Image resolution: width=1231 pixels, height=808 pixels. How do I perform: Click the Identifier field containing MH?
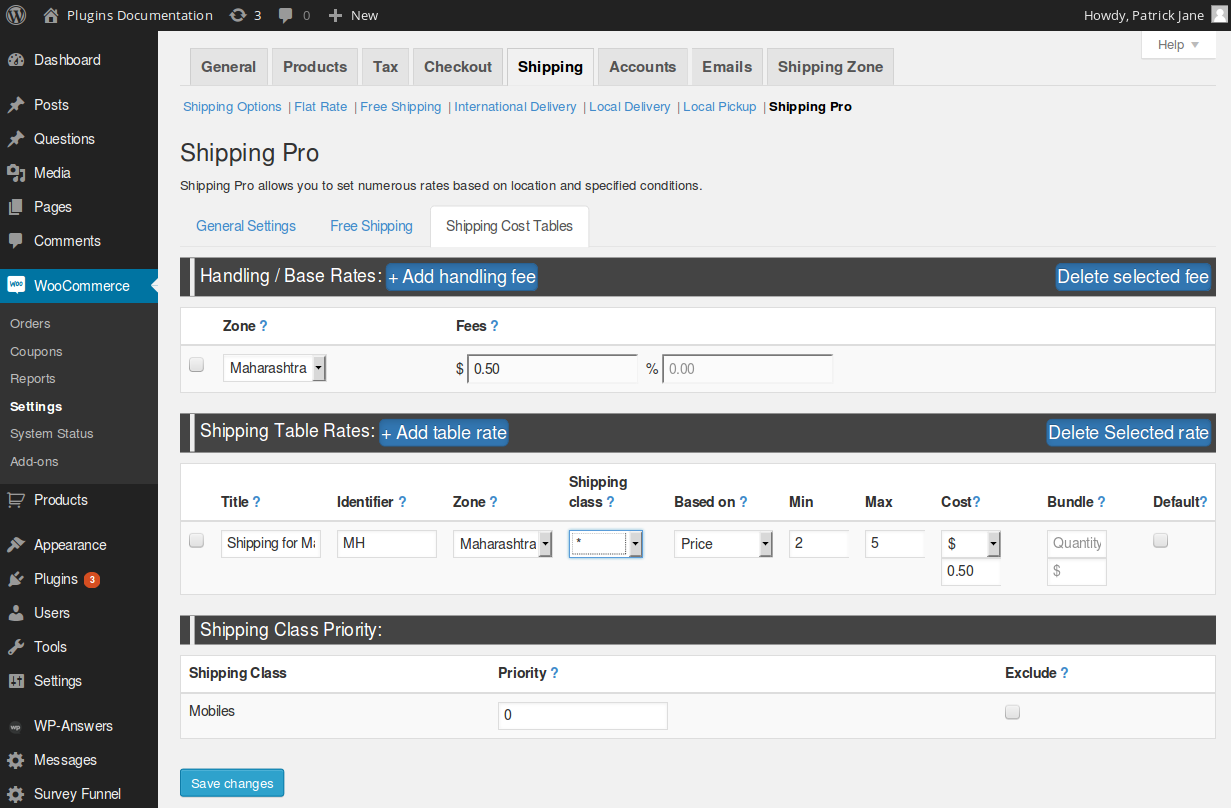387,544
